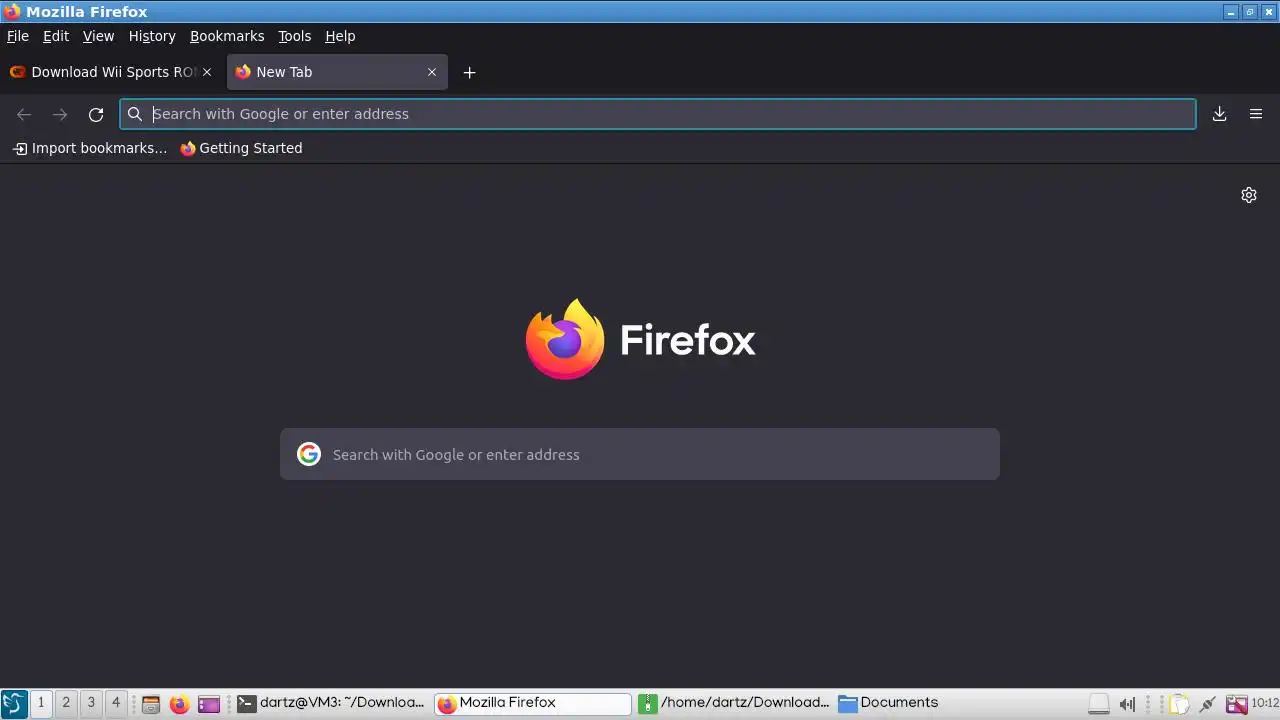Click the back navigation arrow

coord(24,114)
